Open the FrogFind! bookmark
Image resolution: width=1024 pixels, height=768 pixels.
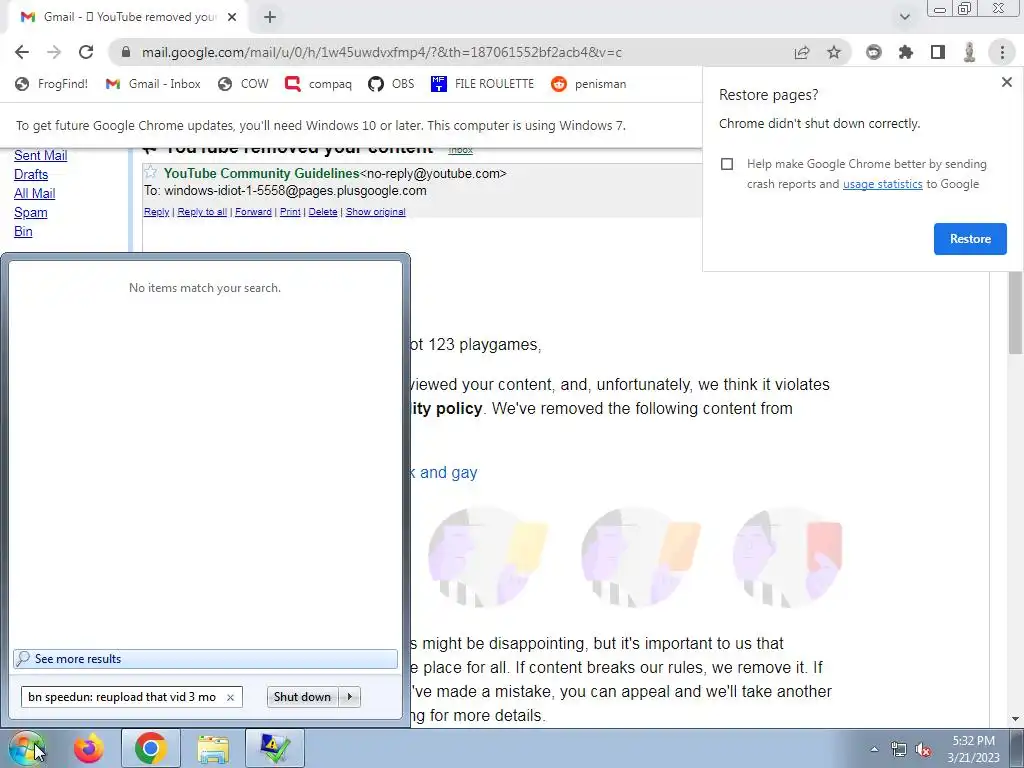tap(52, 84)
